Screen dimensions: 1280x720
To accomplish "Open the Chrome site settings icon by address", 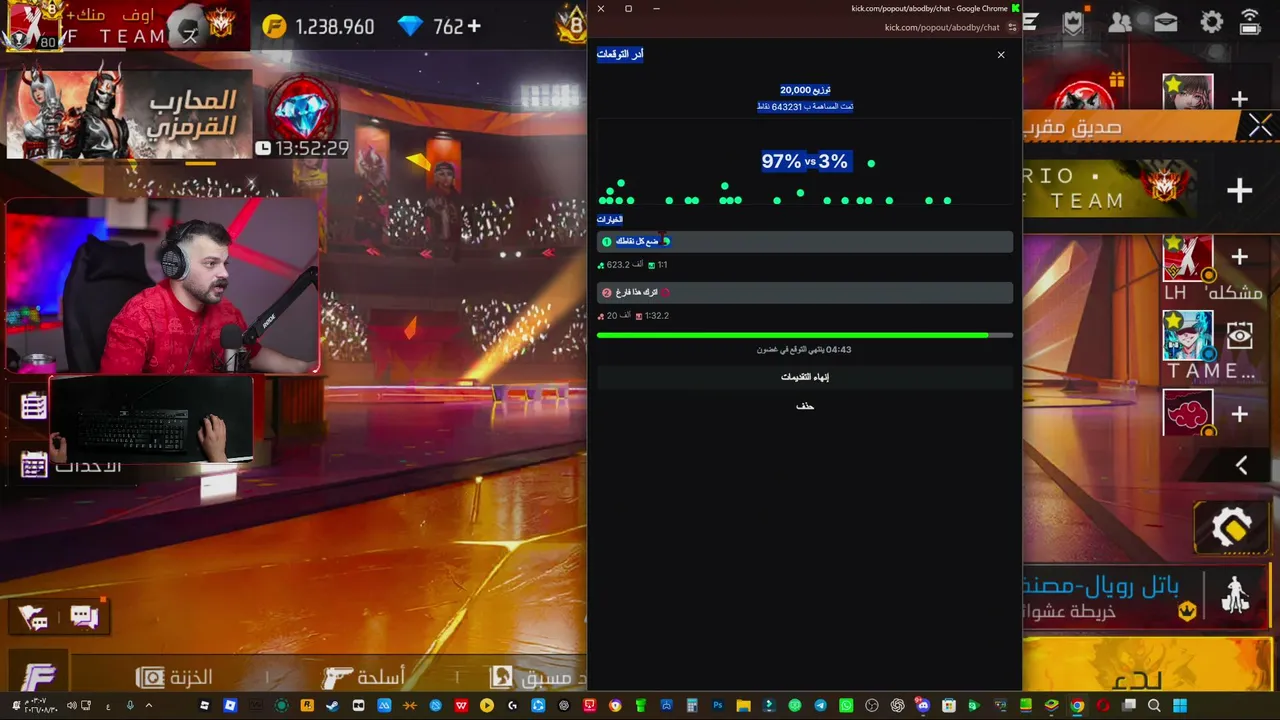I will 1012,28.
